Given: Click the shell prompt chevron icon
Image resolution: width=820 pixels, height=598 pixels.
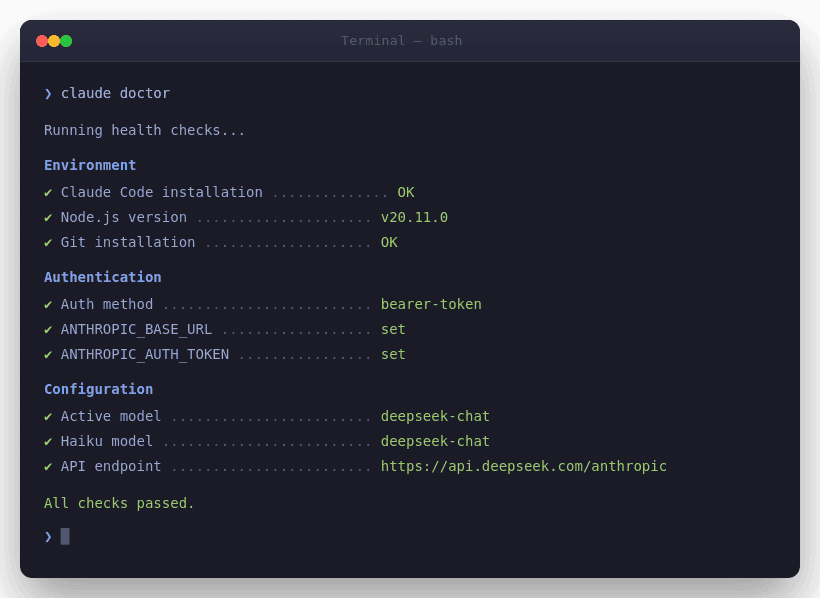Looking at the screenshot, I should 47,536.
